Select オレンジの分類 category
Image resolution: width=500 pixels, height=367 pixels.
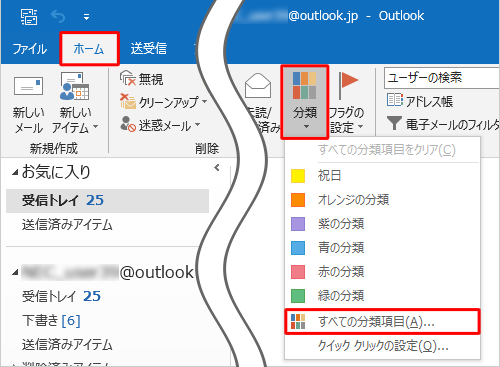(x=382, y=200)
